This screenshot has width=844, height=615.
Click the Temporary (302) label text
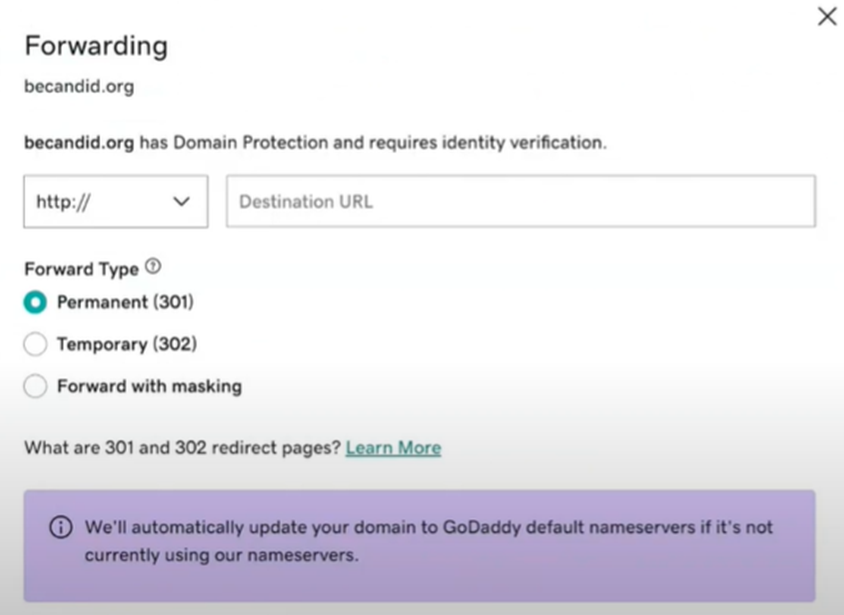[x=127, y=344]
